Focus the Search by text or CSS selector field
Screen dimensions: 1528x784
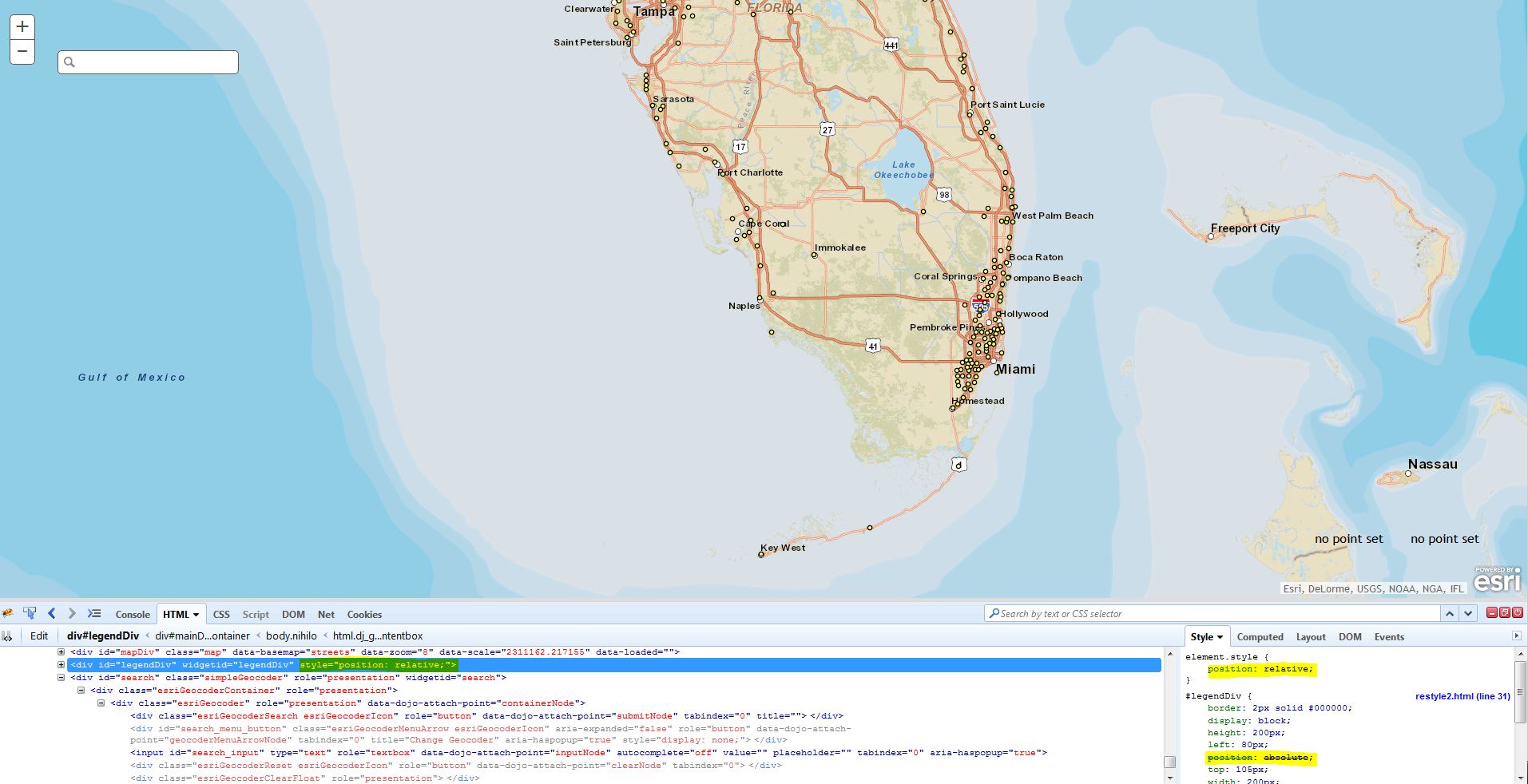1212,614
